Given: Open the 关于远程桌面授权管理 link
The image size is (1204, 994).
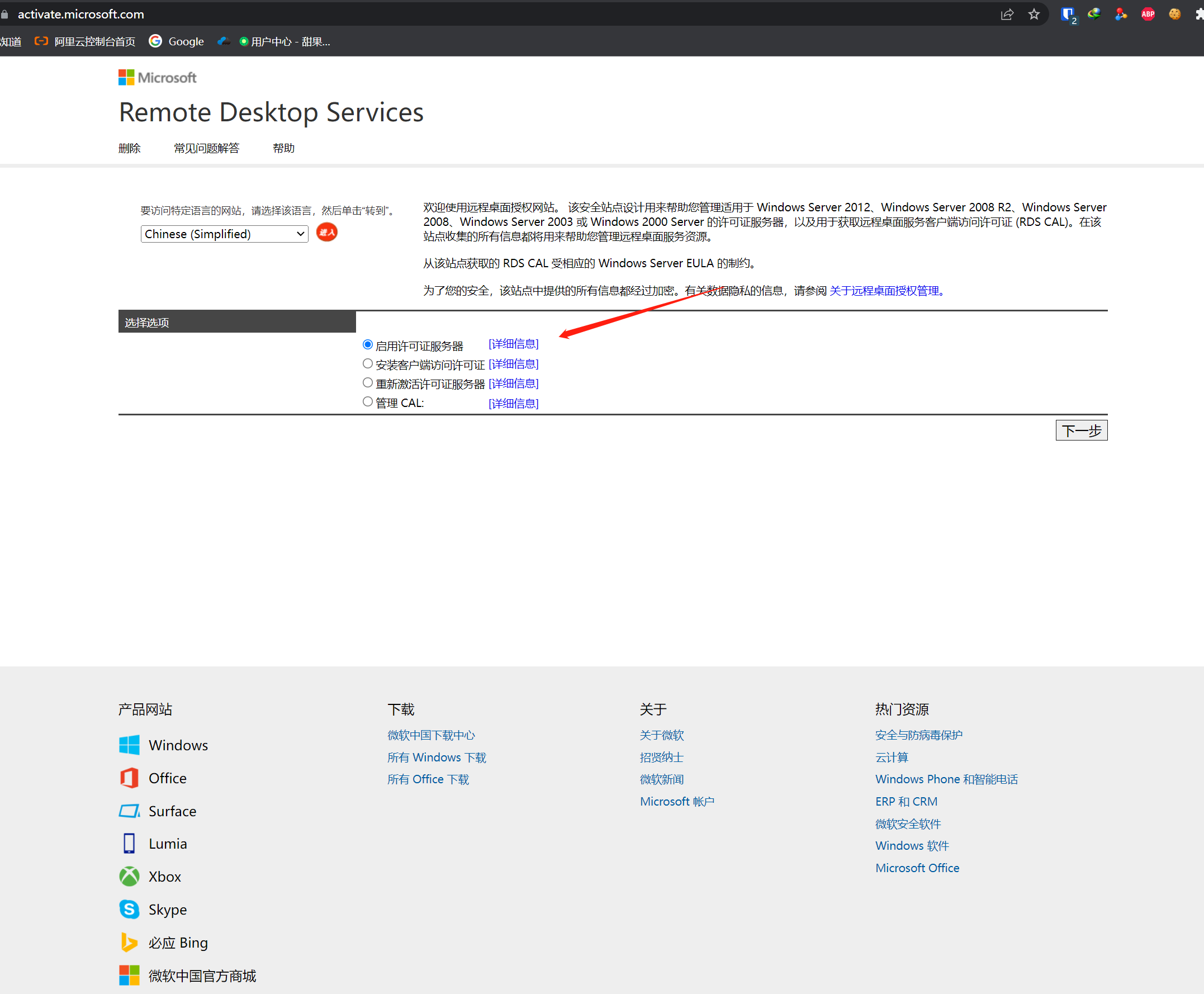Looking at the screenshot, I should (886, 291).
